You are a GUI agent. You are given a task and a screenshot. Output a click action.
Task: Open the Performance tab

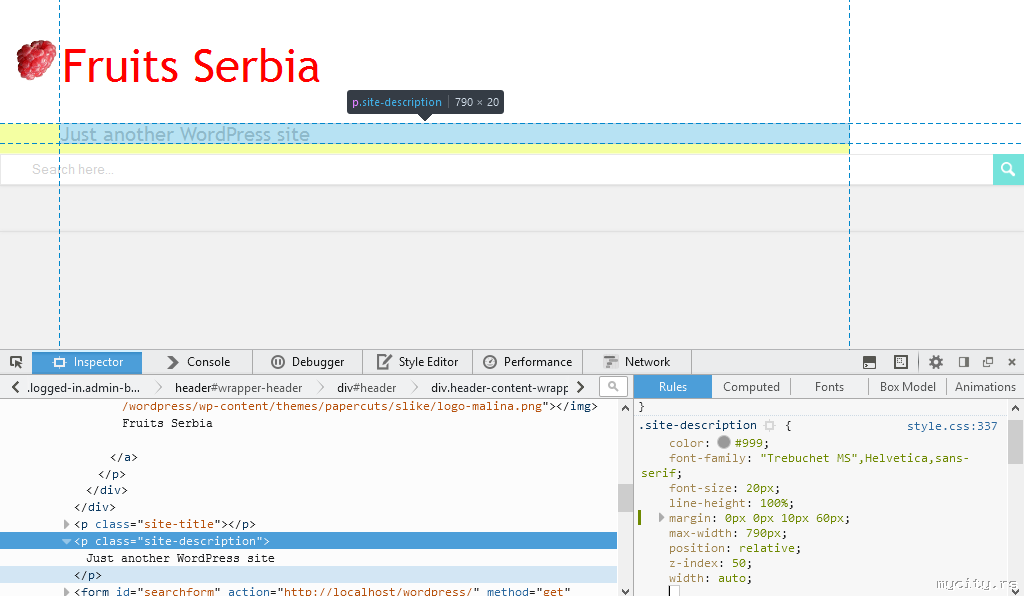tap(527, 362)
